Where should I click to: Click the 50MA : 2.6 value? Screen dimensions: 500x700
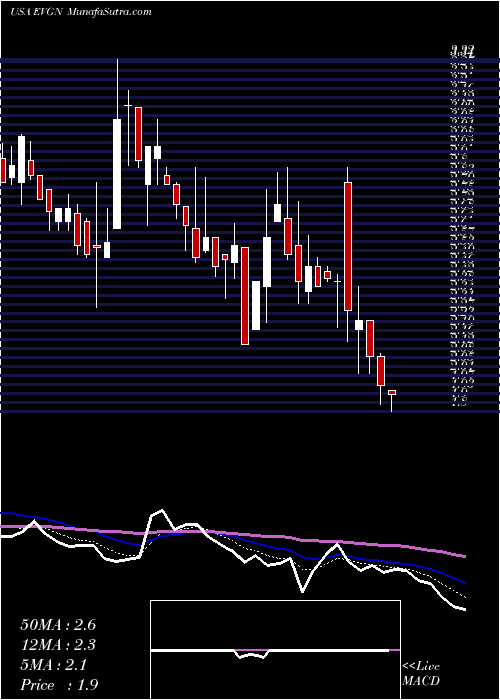click(x=58, y=625)
